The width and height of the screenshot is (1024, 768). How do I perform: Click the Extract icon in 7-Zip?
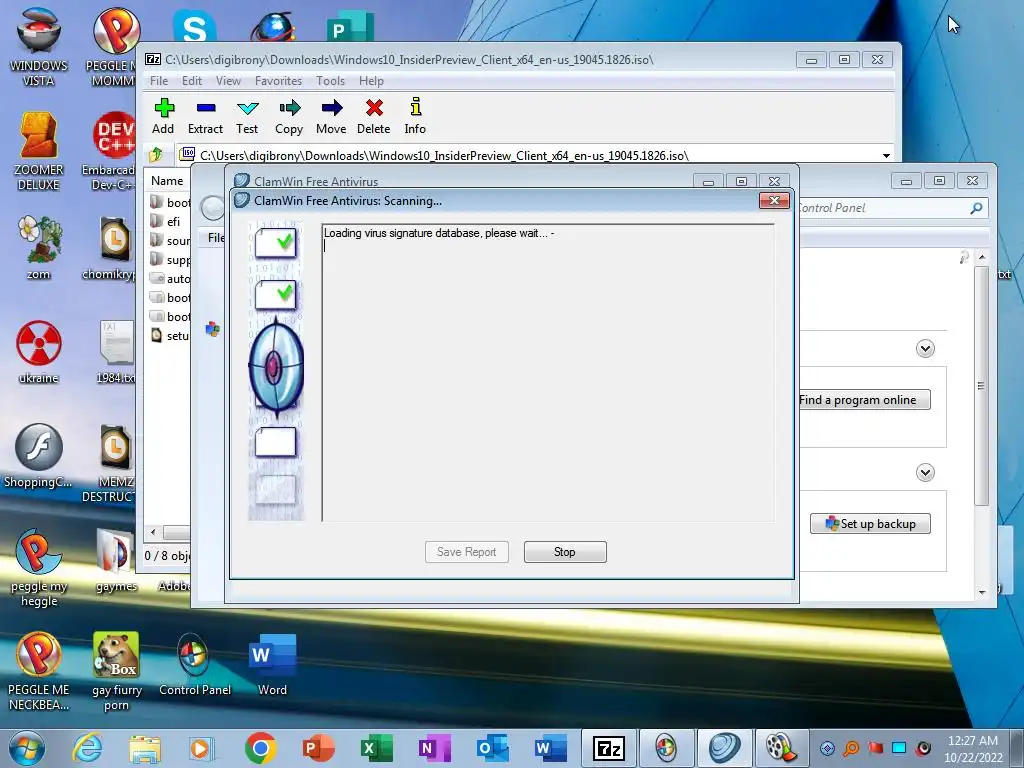(206, 116)
